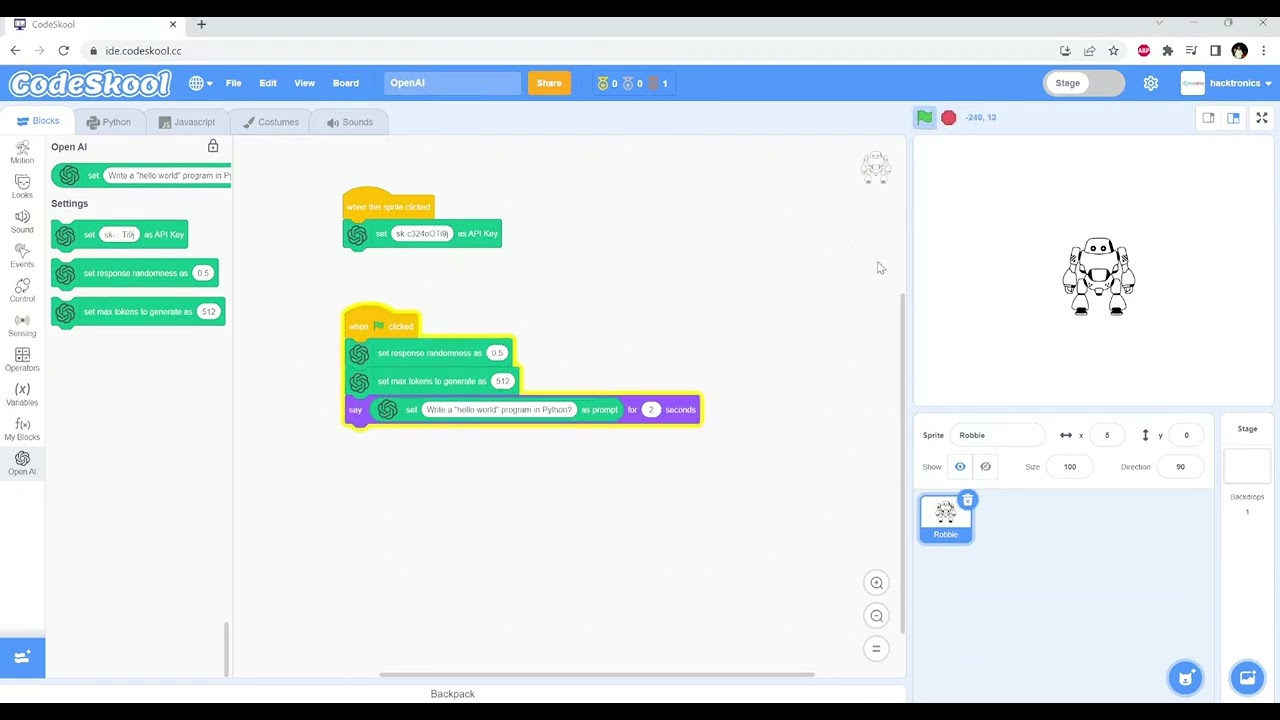Click the lock icon beside Open AI

213,146
